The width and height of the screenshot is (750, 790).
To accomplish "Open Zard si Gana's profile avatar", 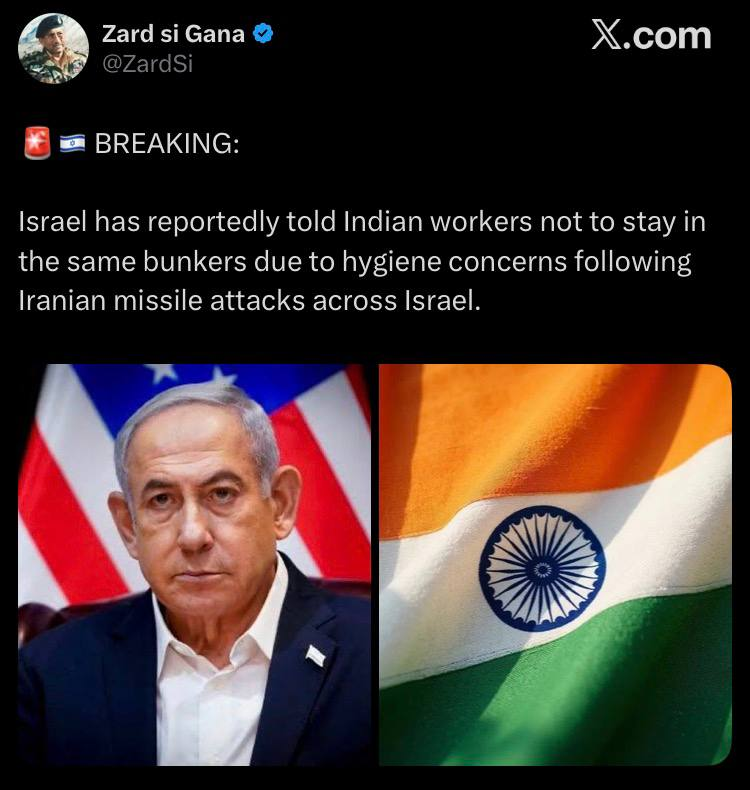I will pos(53,48).
